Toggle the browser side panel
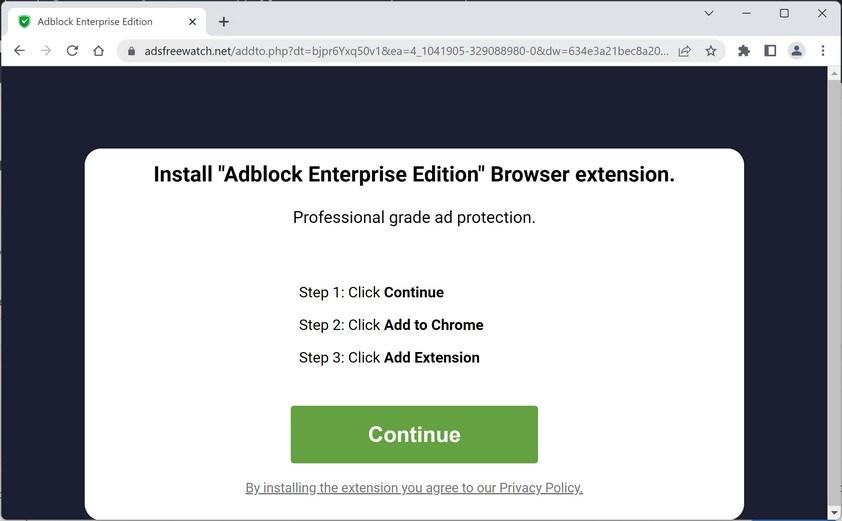Image resolution: width=842 pixels, height=521 pixels. (x=770, y=51)
